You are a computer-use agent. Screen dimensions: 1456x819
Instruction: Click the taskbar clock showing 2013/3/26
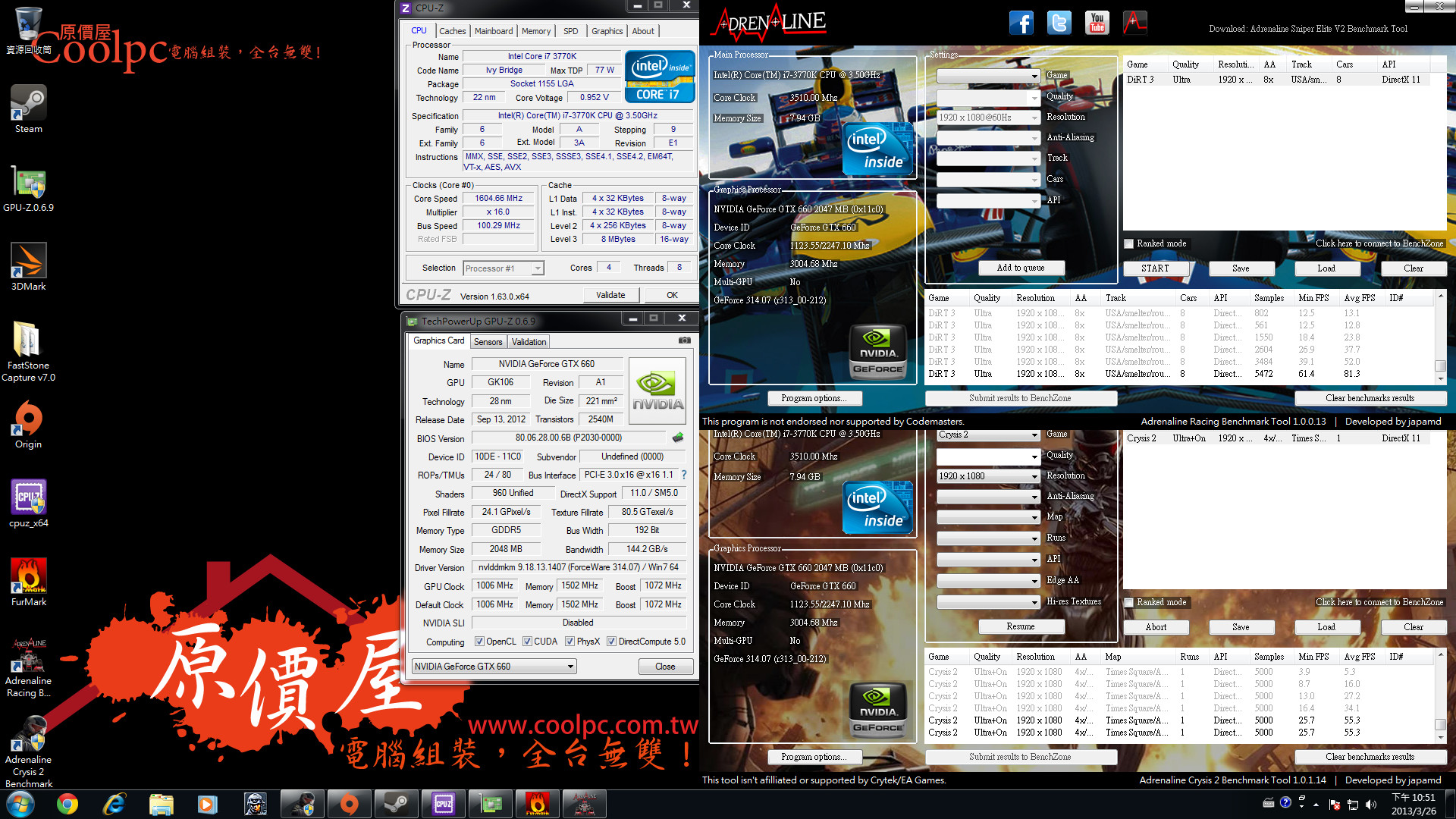click(x=1414, y=804)
